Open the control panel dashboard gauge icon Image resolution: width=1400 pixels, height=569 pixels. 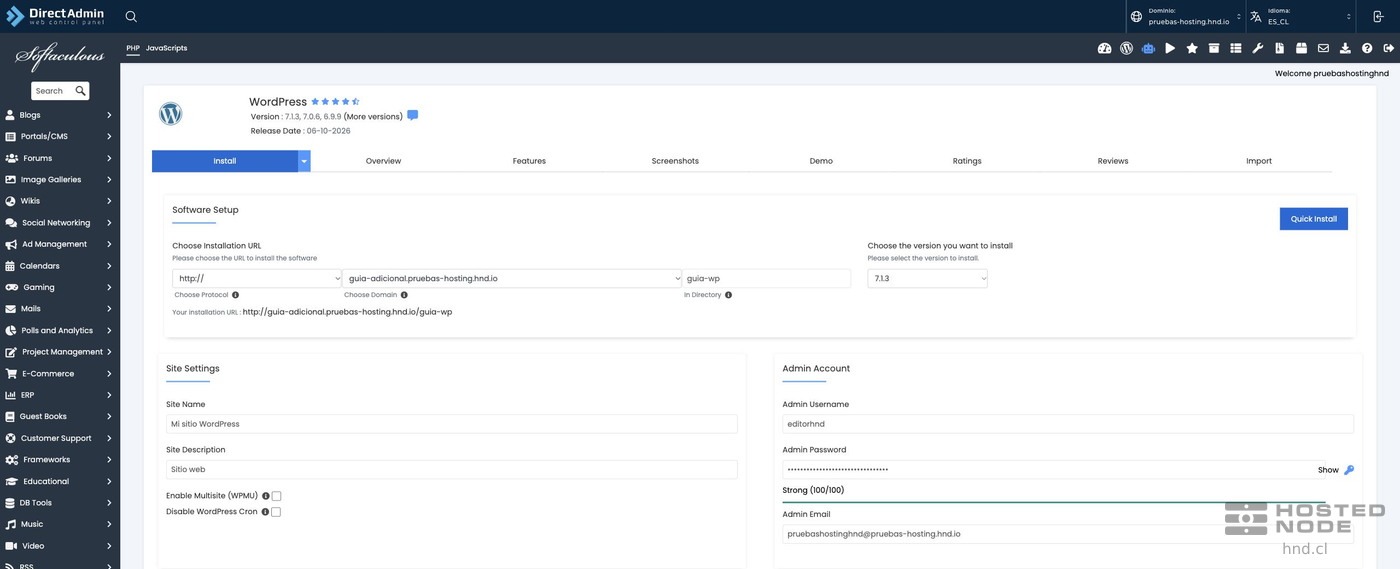tap(1104, 48)
